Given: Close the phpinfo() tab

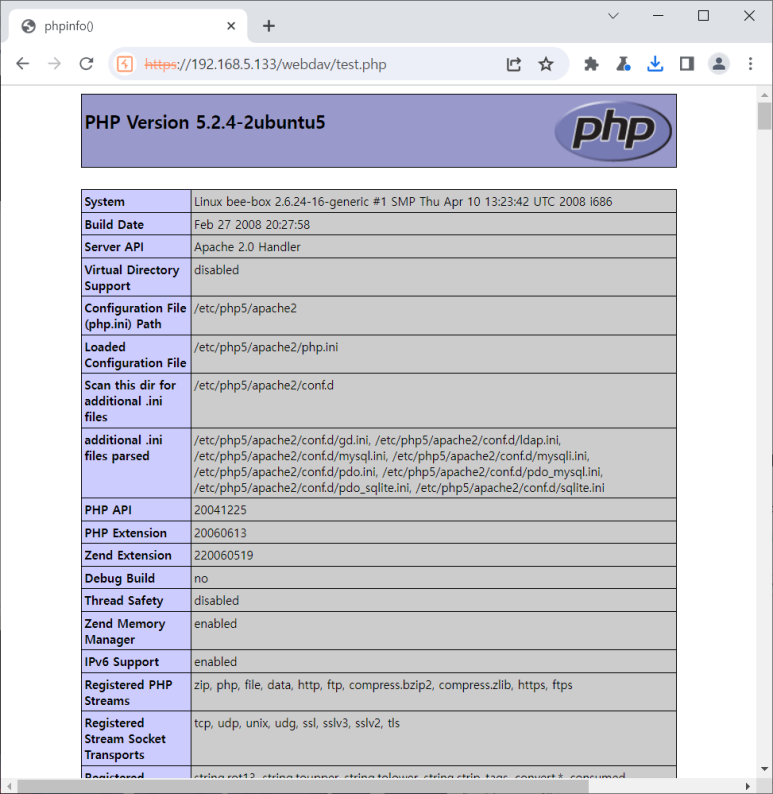Looking at the screenshot, I should coord(231,26).
